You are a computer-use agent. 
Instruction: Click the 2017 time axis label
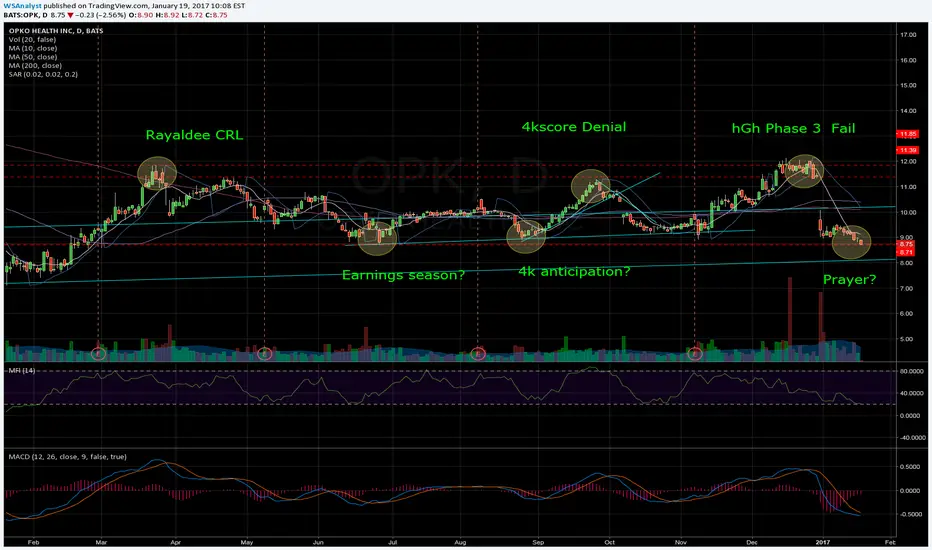pyautogui.click(x=823, y=542)
